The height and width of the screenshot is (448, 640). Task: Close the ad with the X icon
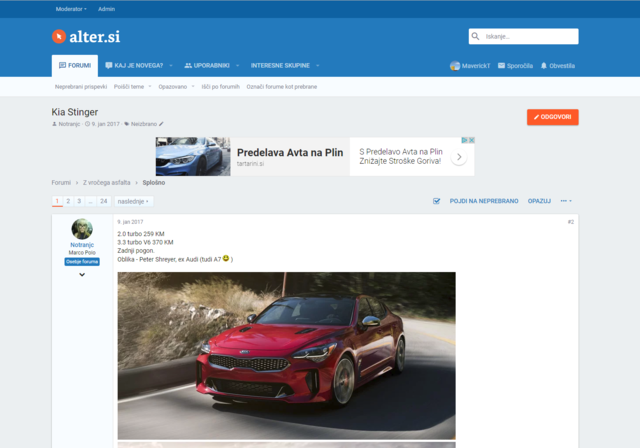tap(471, 140)
